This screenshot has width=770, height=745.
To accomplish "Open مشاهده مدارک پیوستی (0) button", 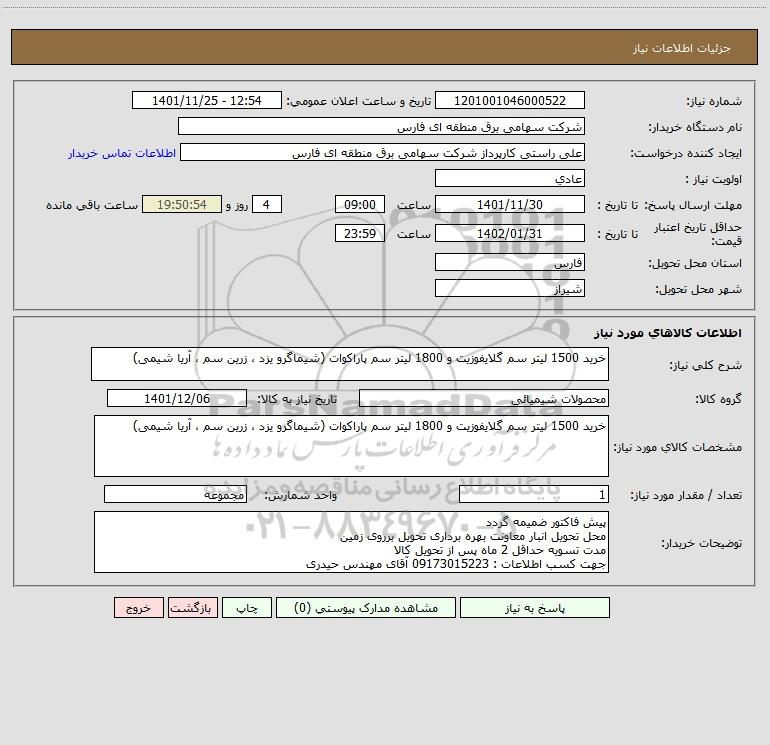I will 366,607.
